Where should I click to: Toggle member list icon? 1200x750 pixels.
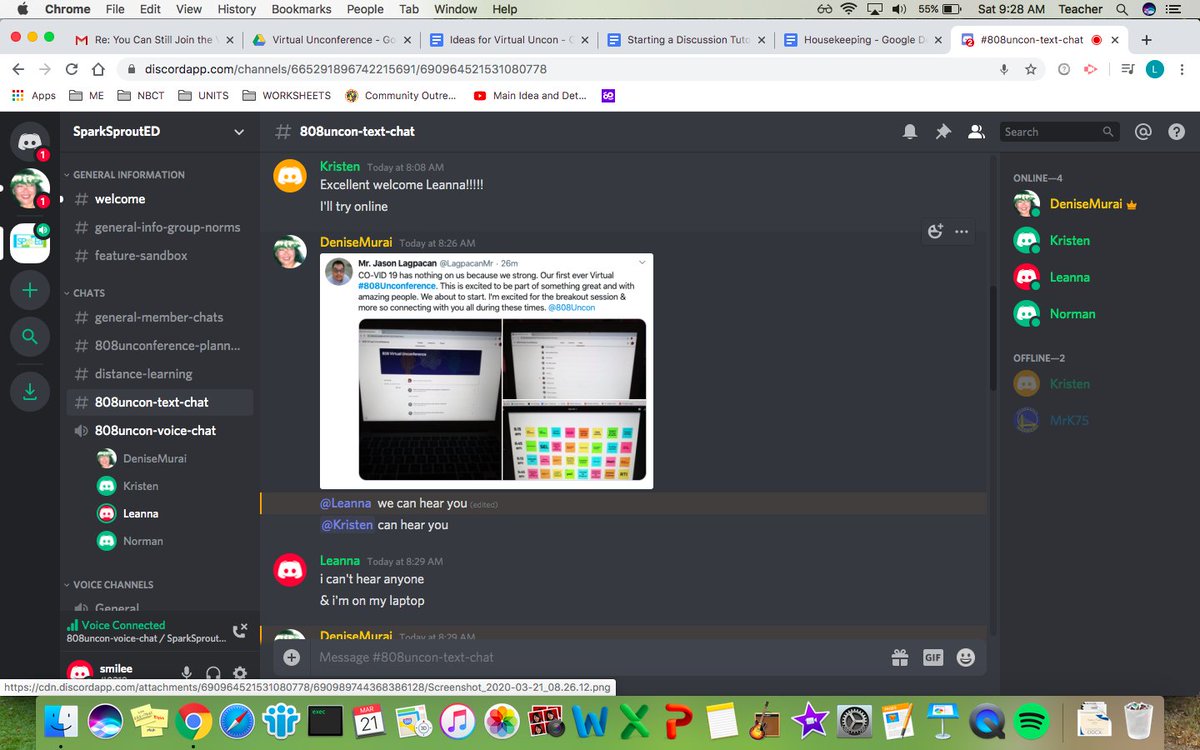tap(977, 131)
